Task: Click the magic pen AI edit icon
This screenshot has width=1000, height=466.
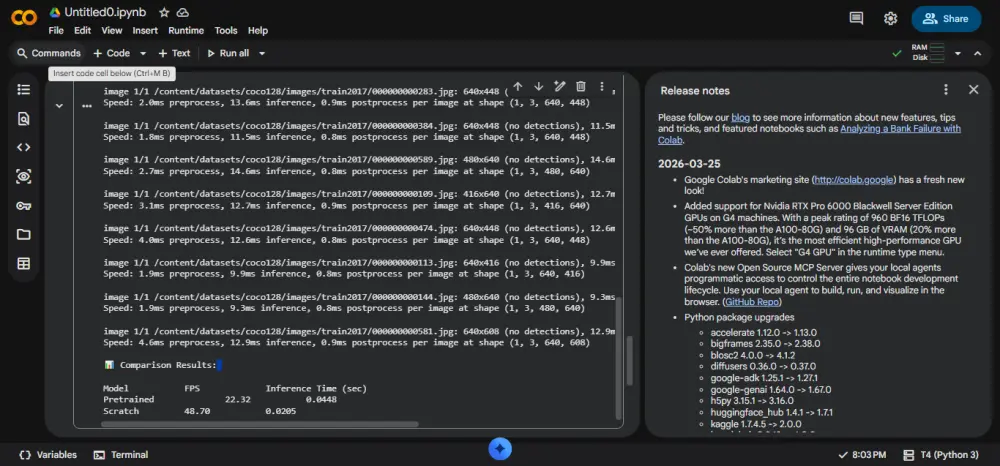Action: click(x=559, y=86)
